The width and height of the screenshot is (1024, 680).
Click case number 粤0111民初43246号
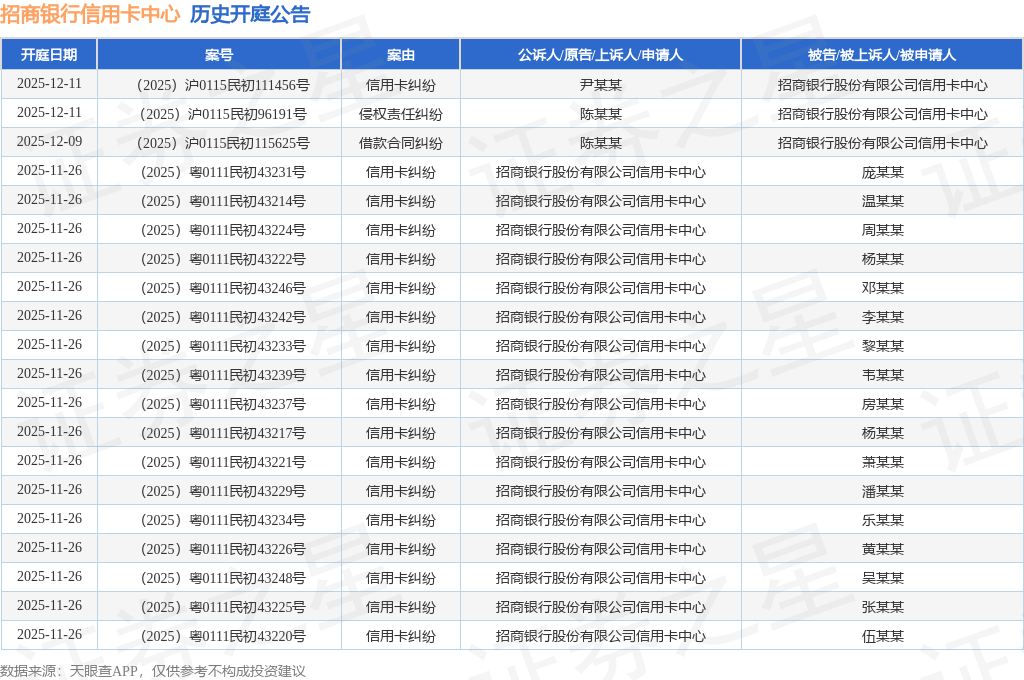pyautogui.click(x=222, y=288)
